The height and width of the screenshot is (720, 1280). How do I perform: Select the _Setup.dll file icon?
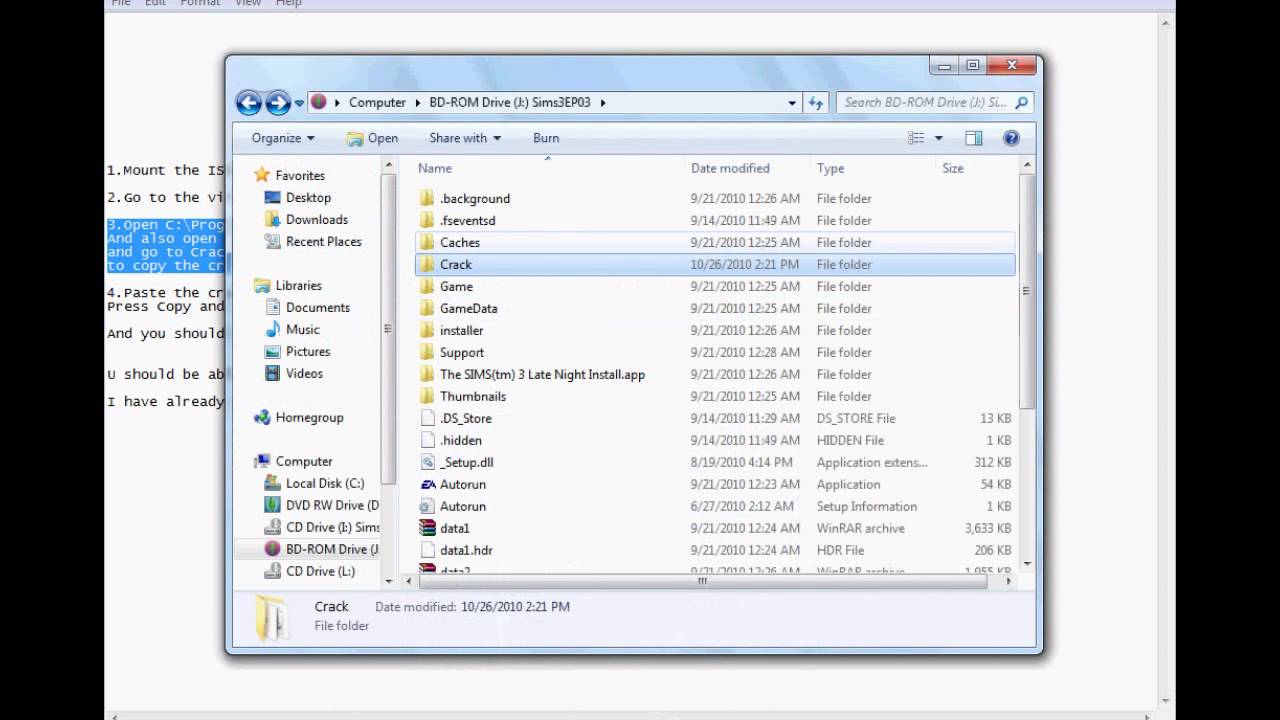(427, 462)
